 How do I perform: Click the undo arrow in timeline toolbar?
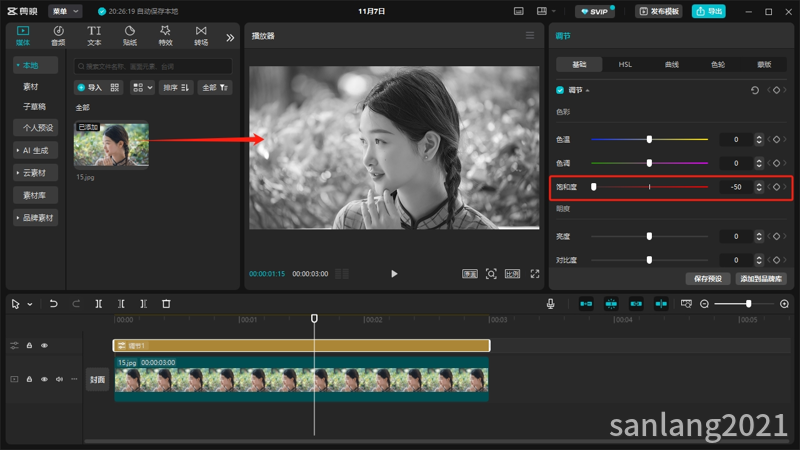pos(53,304)
